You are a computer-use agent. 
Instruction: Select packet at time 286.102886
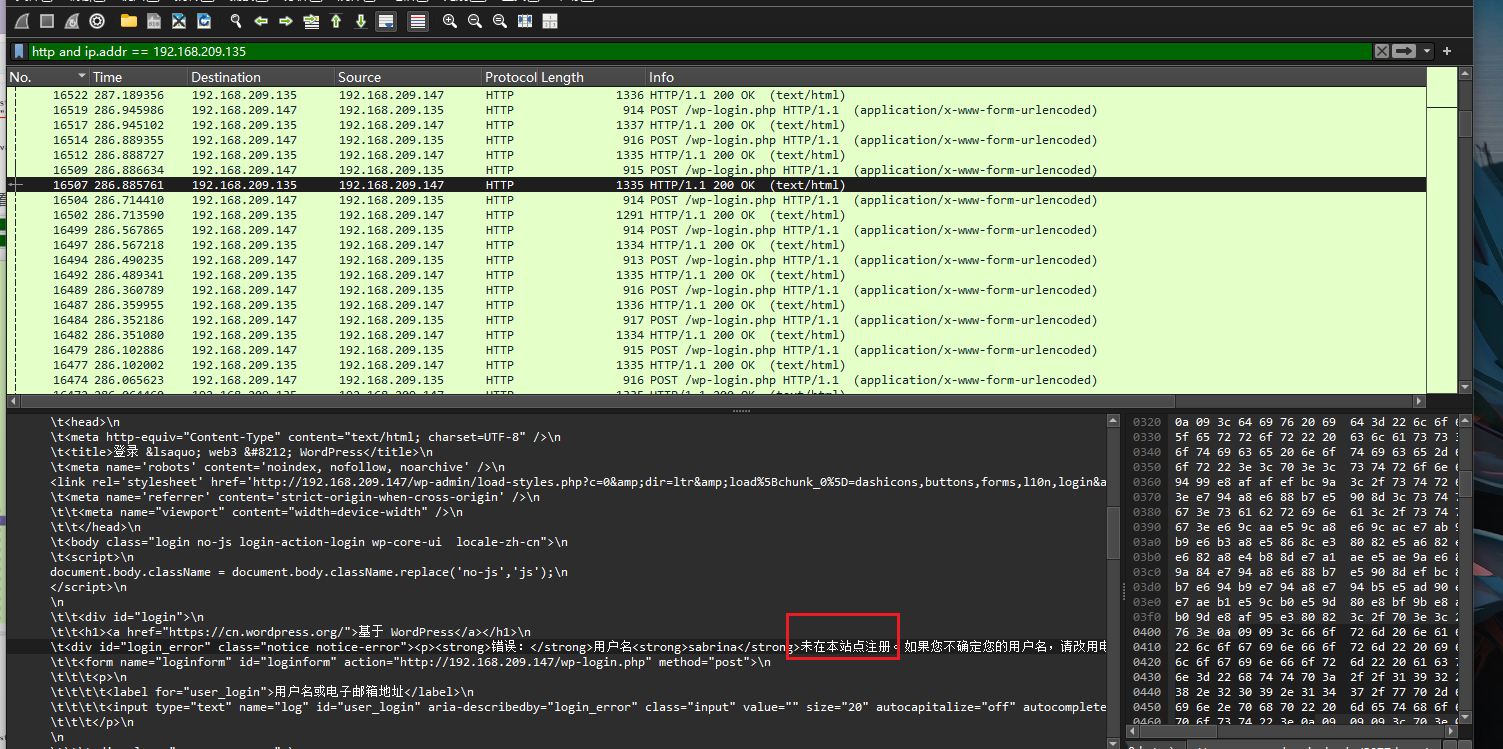[717, 350]
